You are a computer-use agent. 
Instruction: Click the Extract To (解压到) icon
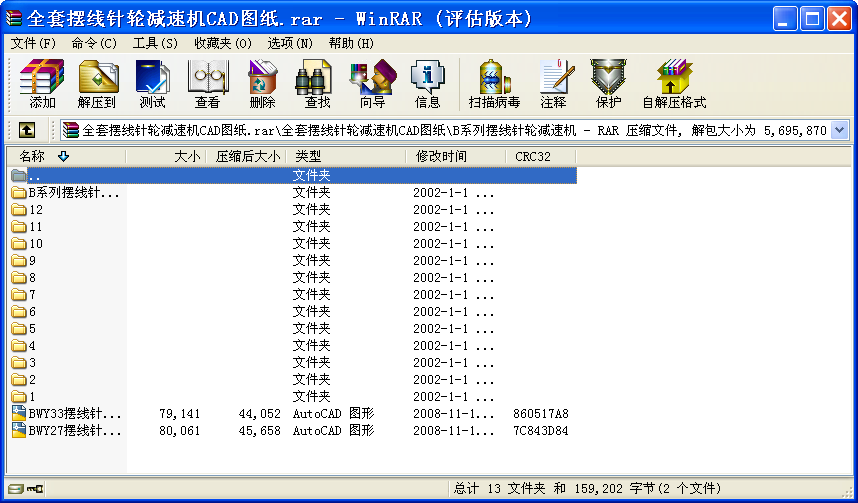97,84
